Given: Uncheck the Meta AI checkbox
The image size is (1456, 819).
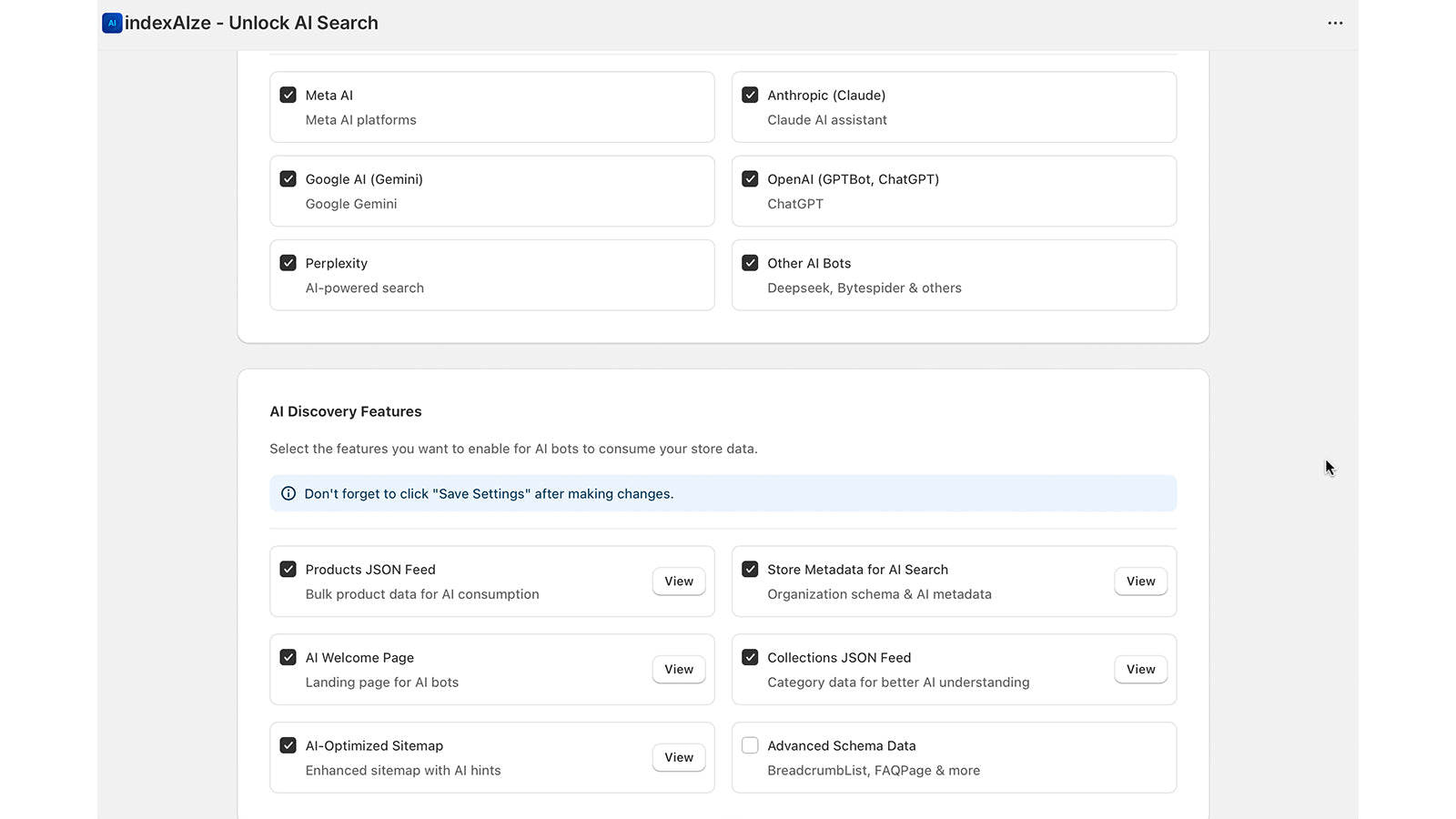Looking at the screenshot, I should click(x=288, y=95).
